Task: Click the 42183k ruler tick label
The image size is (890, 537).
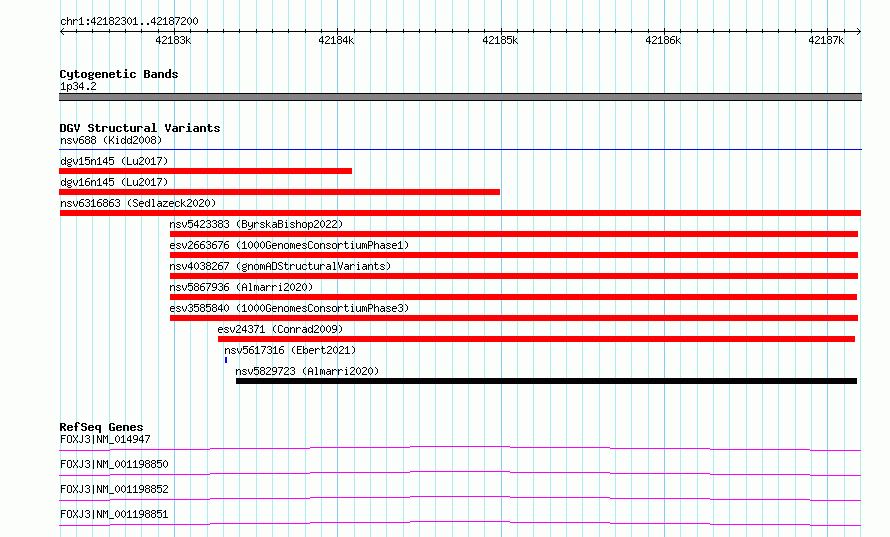Action: coord(173,40)
